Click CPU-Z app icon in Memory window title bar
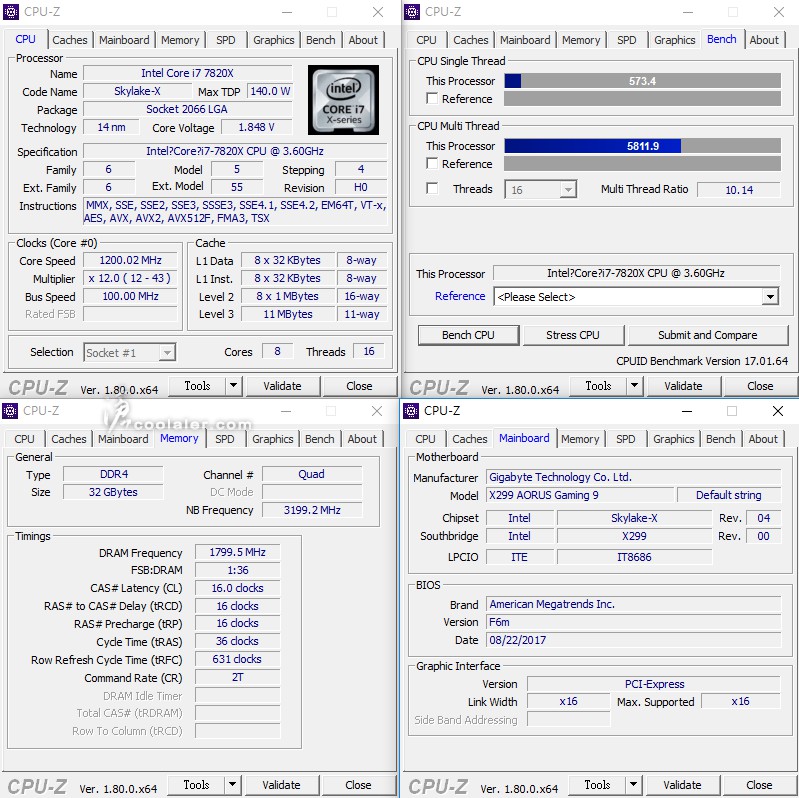799x798 pixels. coord(10,410)
